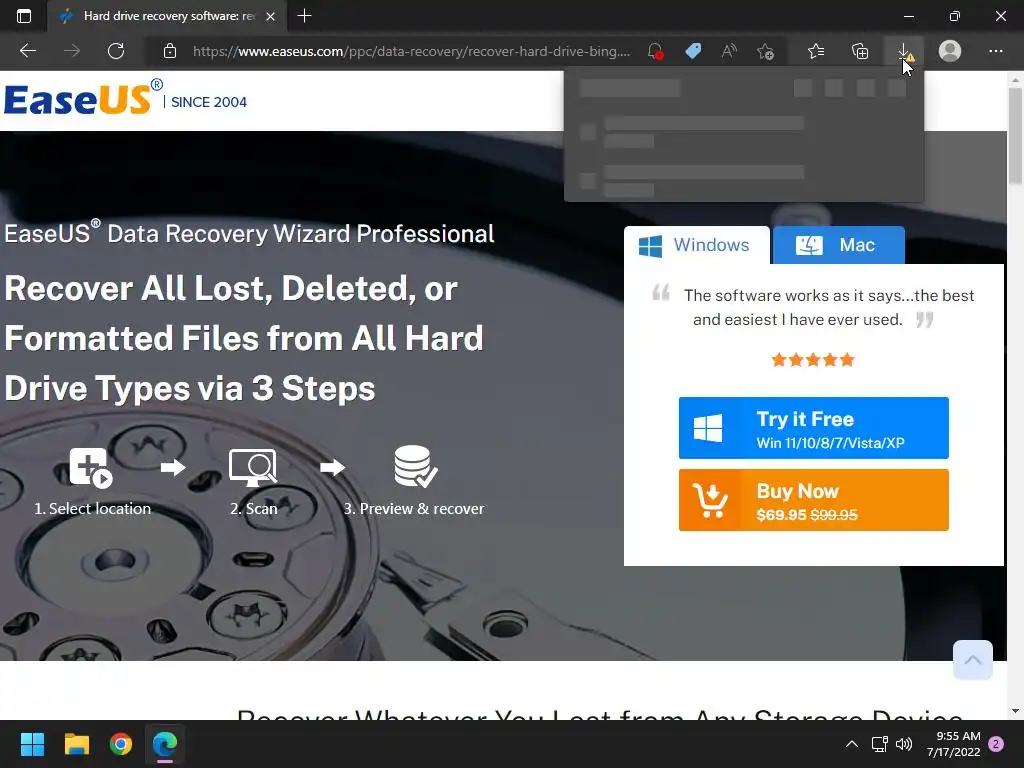Image resolution: width=1024 pixels, height=768 pixels.
Task: Switch to the Mac tab
Action: (x=839, y=245)
